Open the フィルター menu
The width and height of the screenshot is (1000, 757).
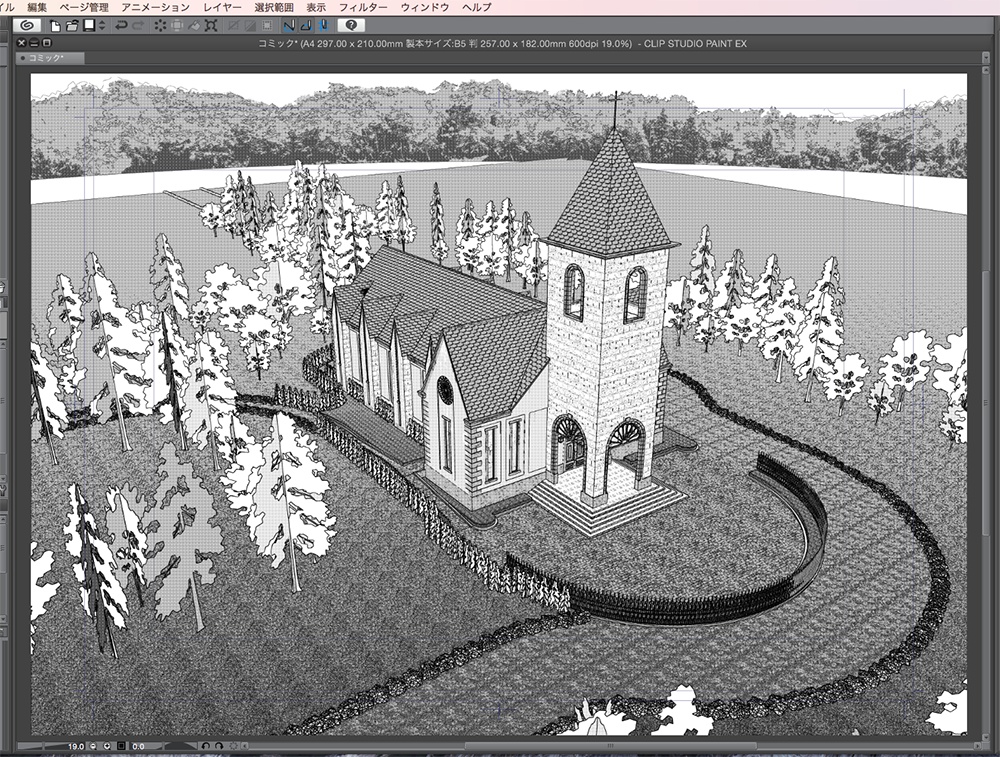point(363,7)
